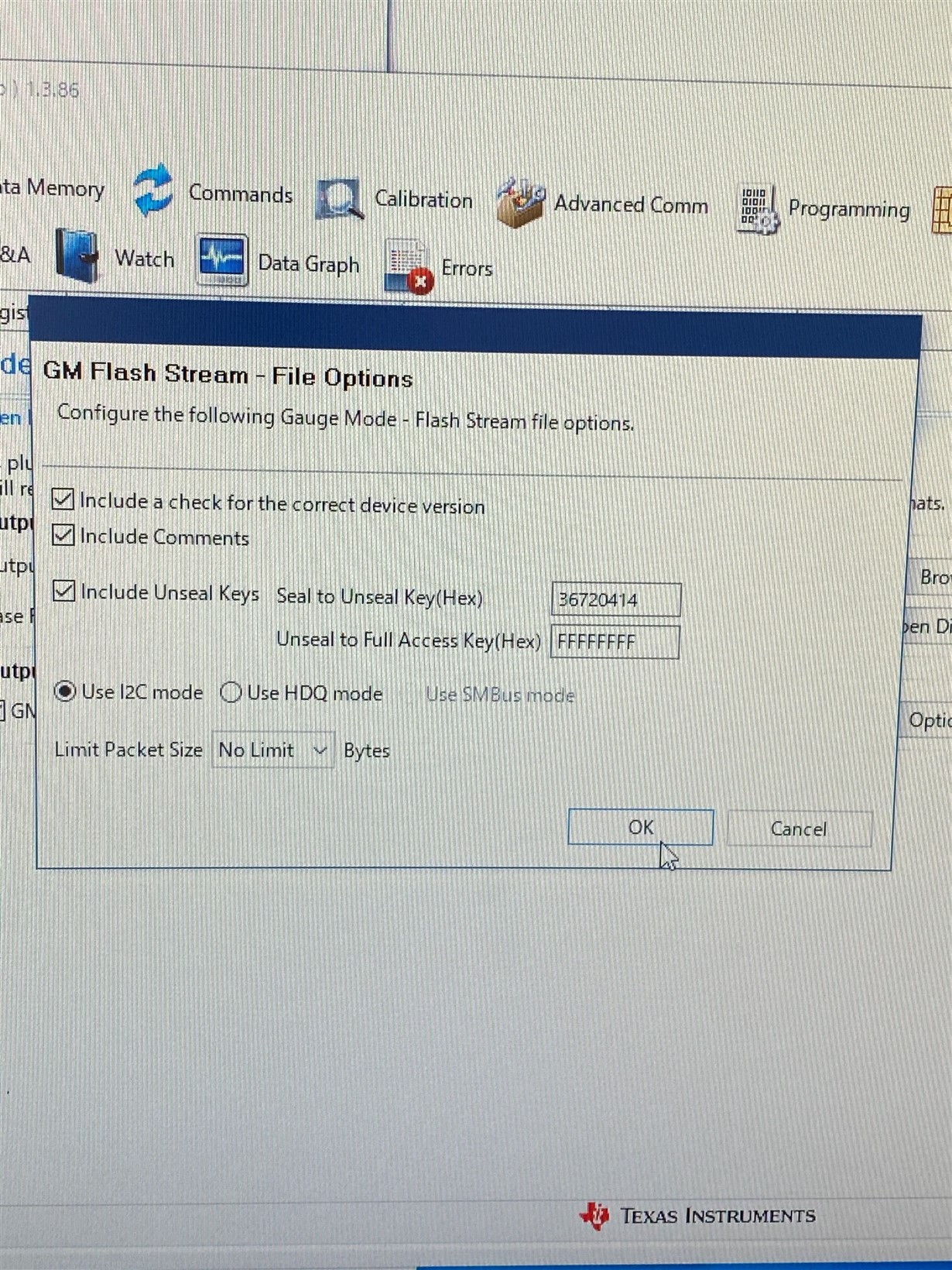Open the Watch book icon
Screen dimensions: 952x1270
point(78,256)
